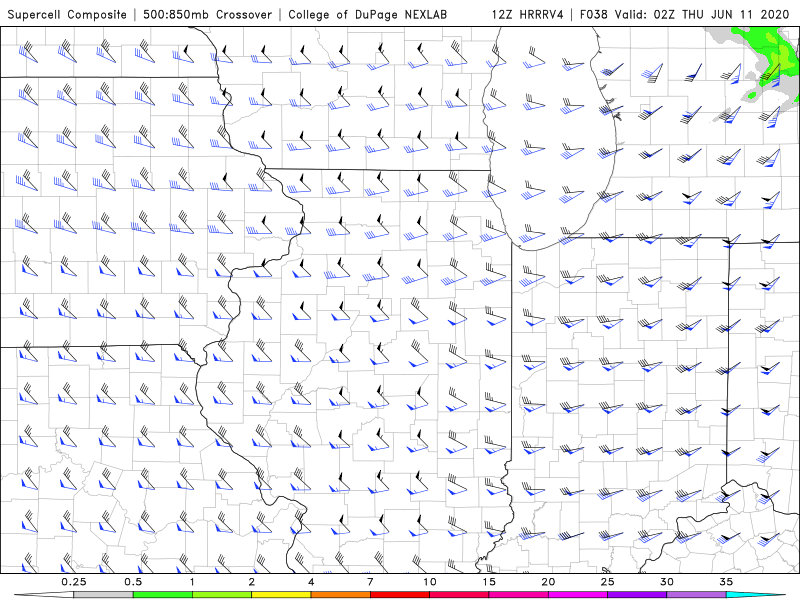
Task: Click the legend label for value 25
Action: [x=607, y=582]
